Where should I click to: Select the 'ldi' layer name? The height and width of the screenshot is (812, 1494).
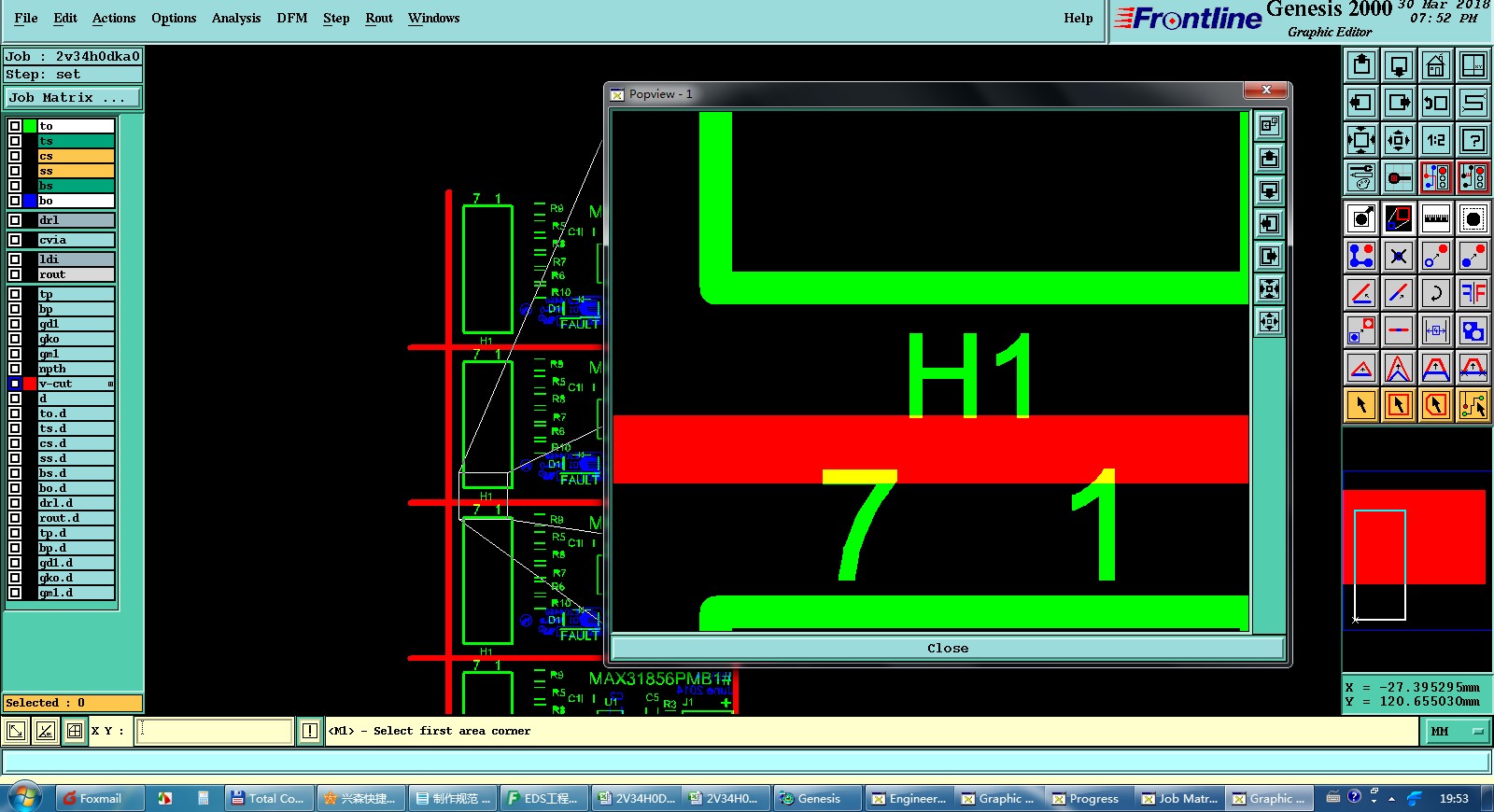coord(76,259)
